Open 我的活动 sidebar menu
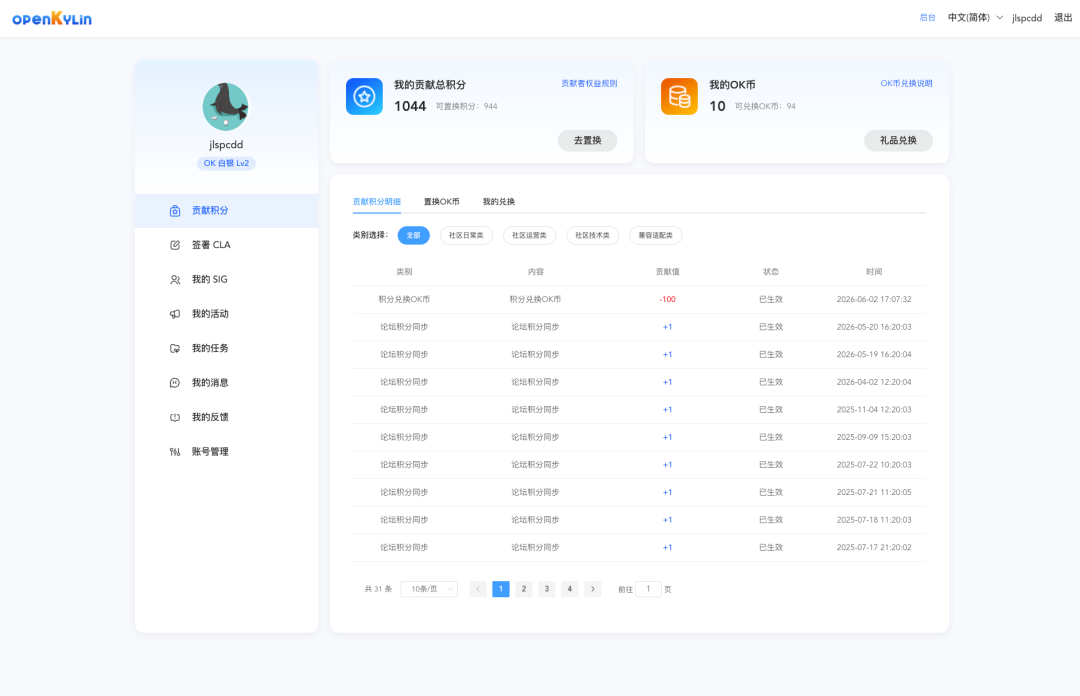This screenshot has height=696, width=1080. click(227, 314)
